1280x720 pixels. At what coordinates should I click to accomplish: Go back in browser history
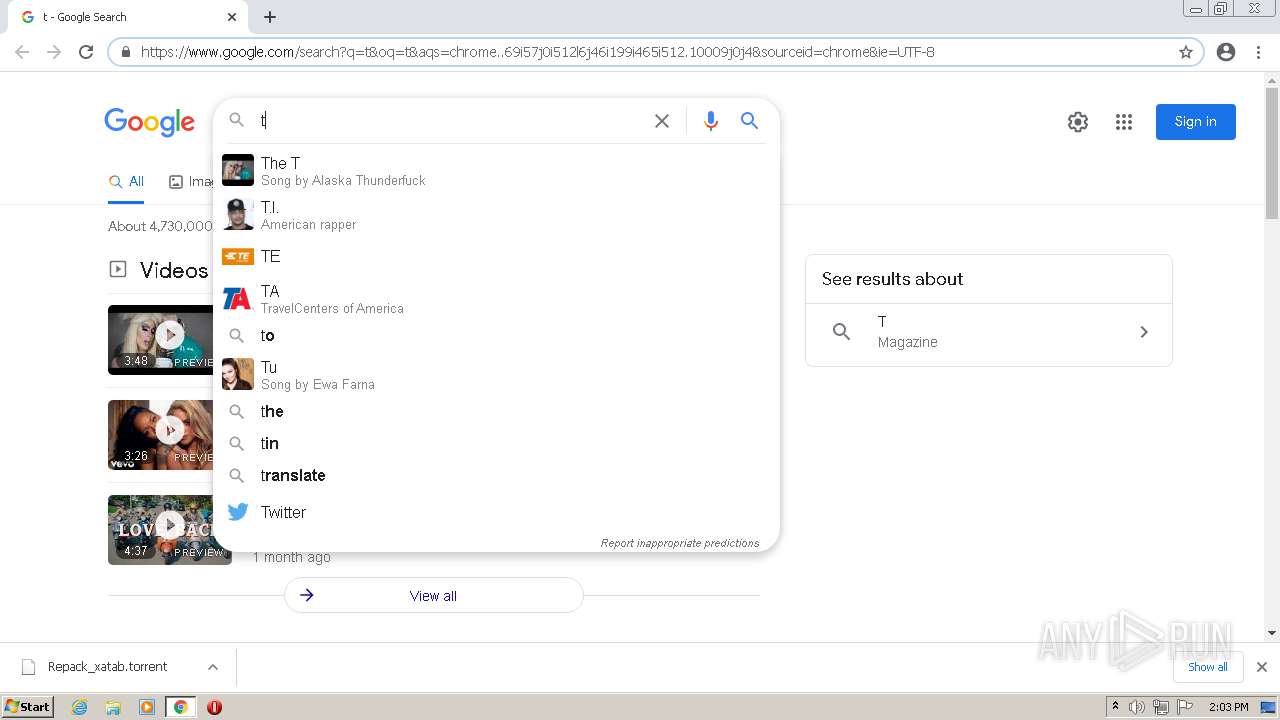pyautogui.click(x=22, y=52)
